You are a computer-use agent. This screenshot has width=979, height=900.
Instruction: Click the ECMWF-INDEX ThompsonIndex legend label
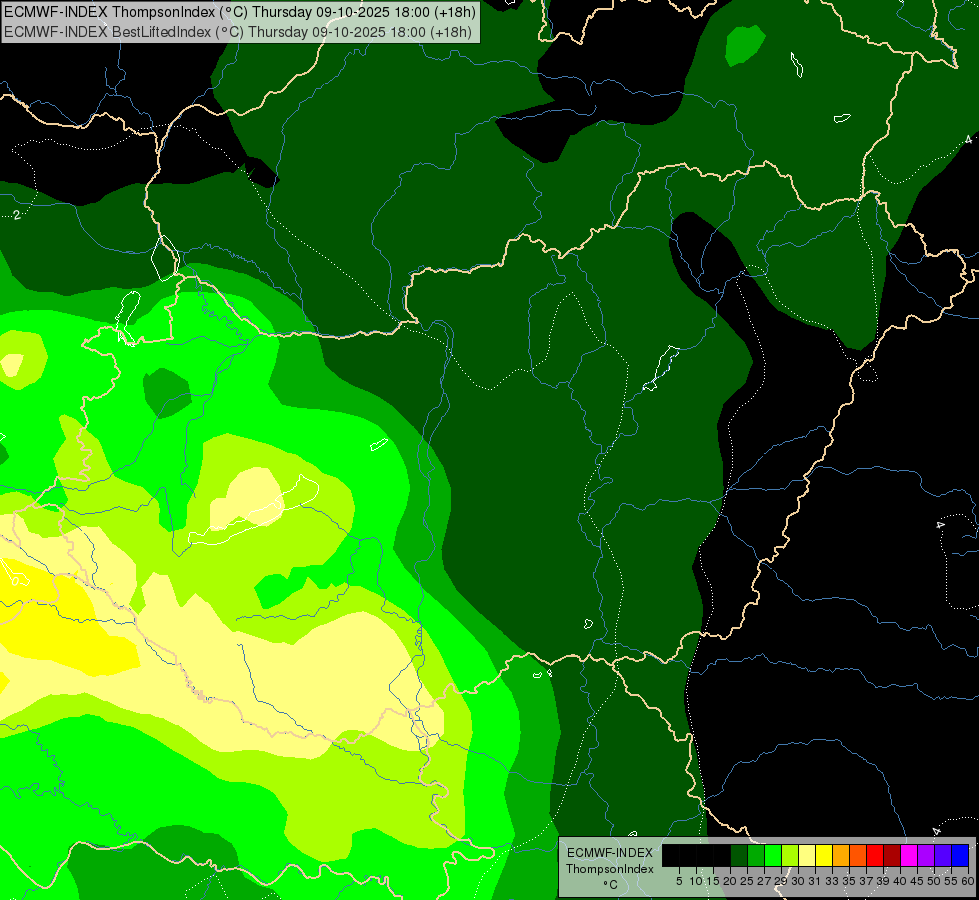coord(609,860)
